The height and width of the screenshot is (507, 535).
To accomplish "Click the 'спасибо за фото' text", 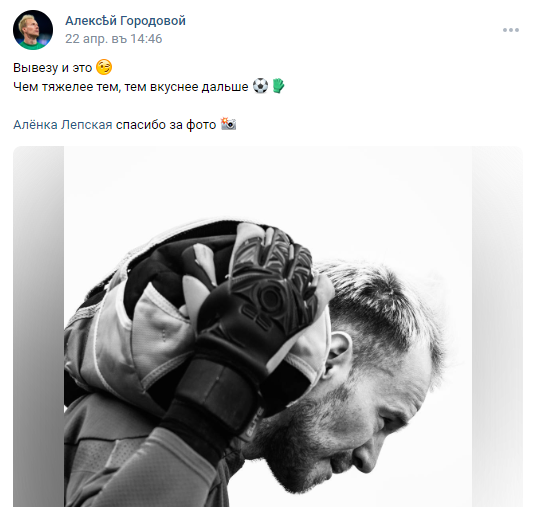I will [166, 125].
